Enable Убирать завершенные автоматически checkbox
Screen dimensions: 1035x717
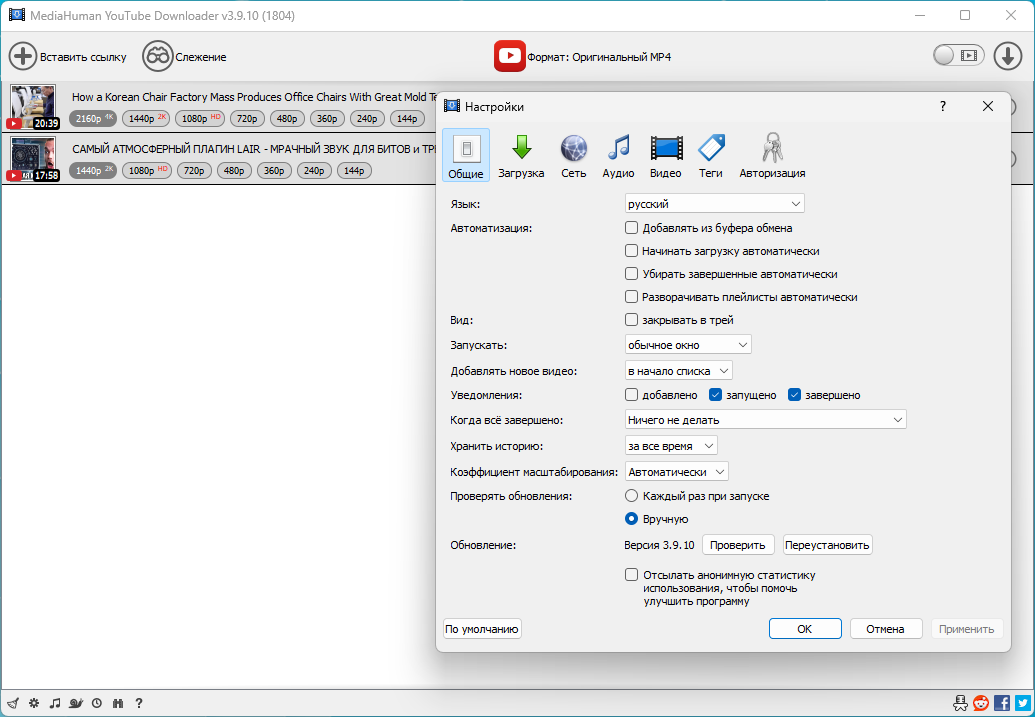point(632,274)
